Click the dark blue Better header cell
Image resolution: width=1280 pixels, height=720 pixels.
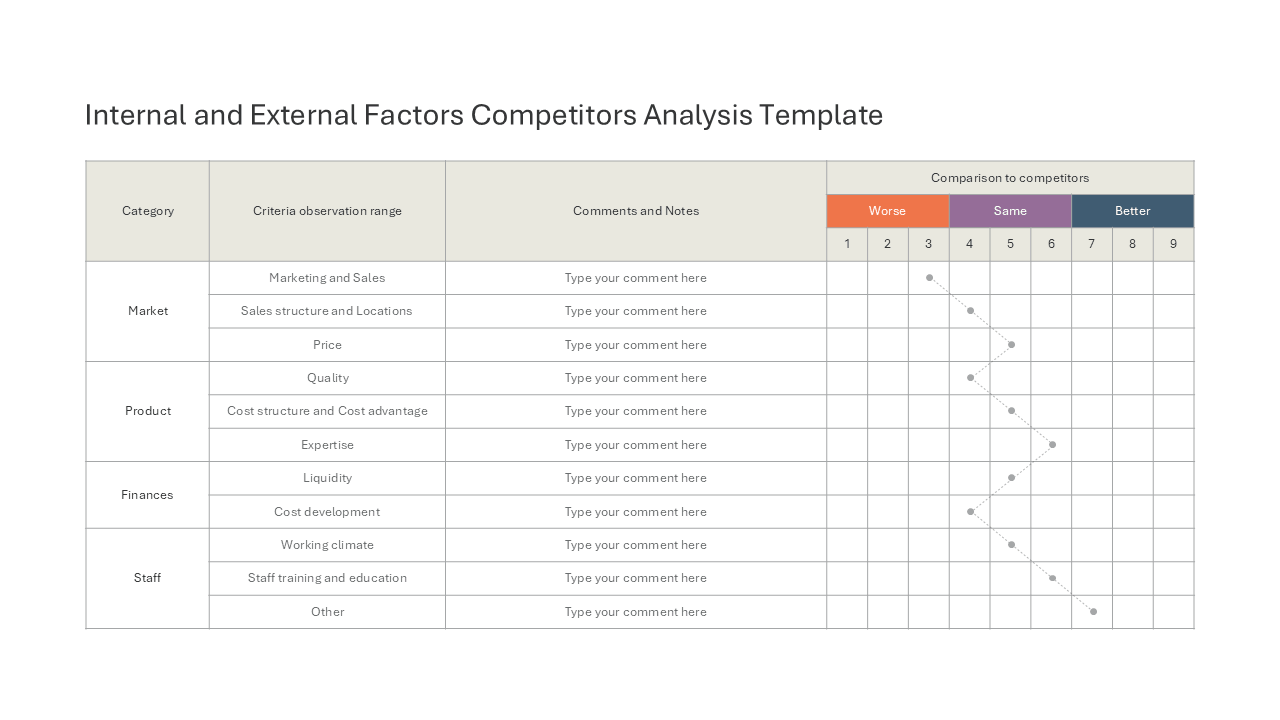click(x=1132, y=211)
